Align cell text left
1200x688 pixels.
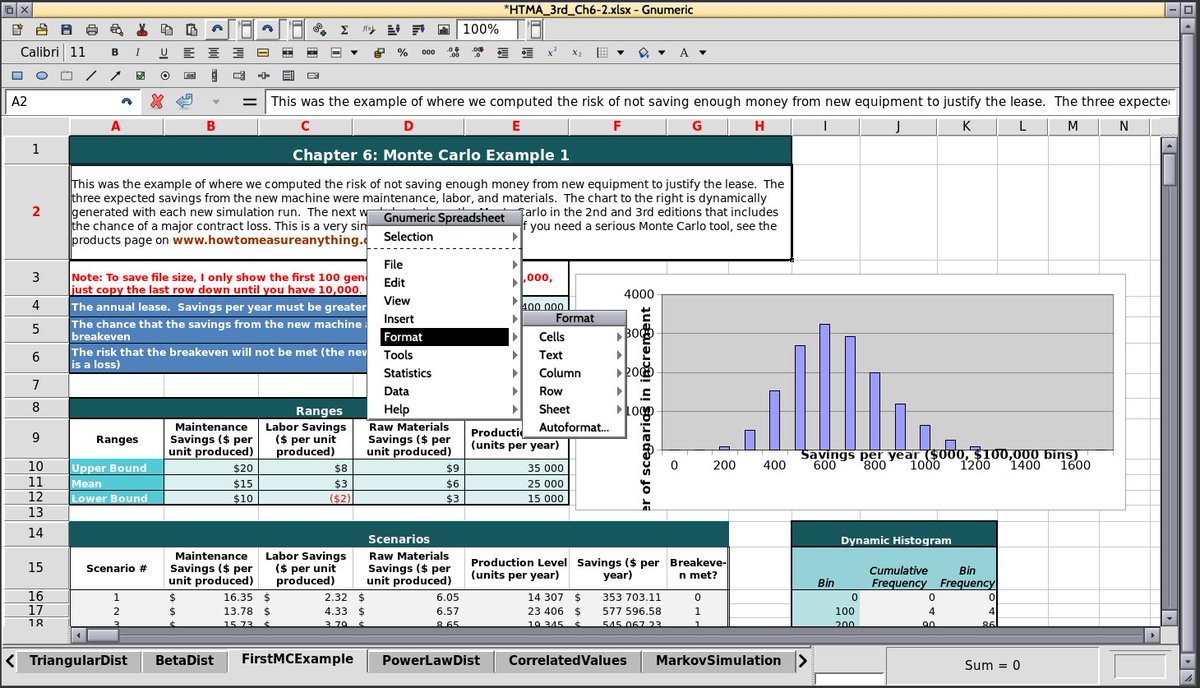188,53
